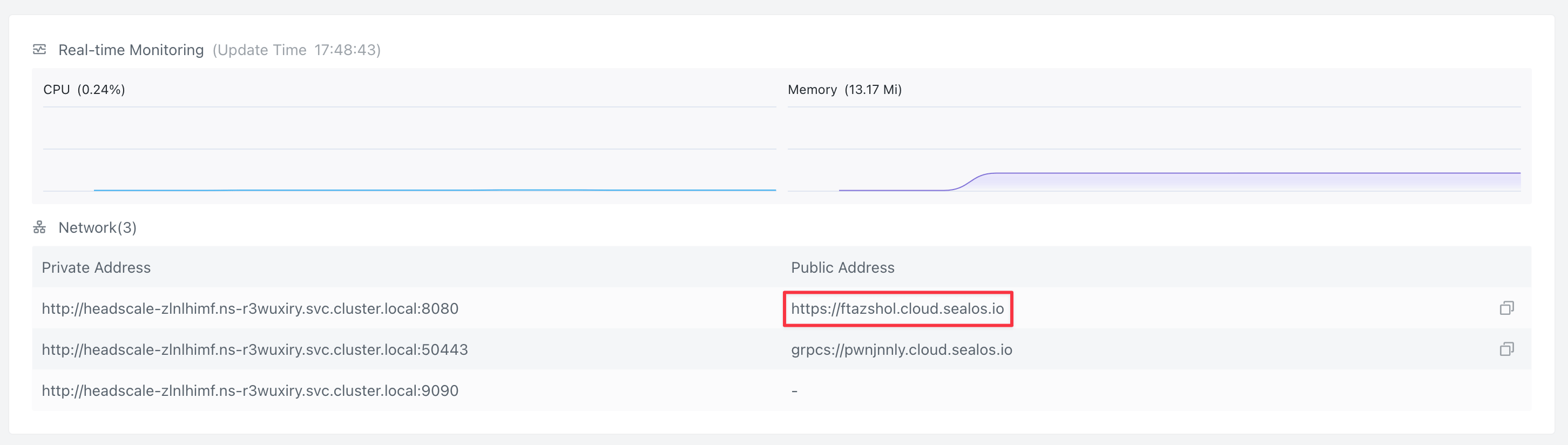Image resolution: width=1568 pixels, height=445 pixels.
Task: Open the grpcs://pwnjnnly.cloud.sealos.io address
Action: pyautogui.click(x=901, y=349)
